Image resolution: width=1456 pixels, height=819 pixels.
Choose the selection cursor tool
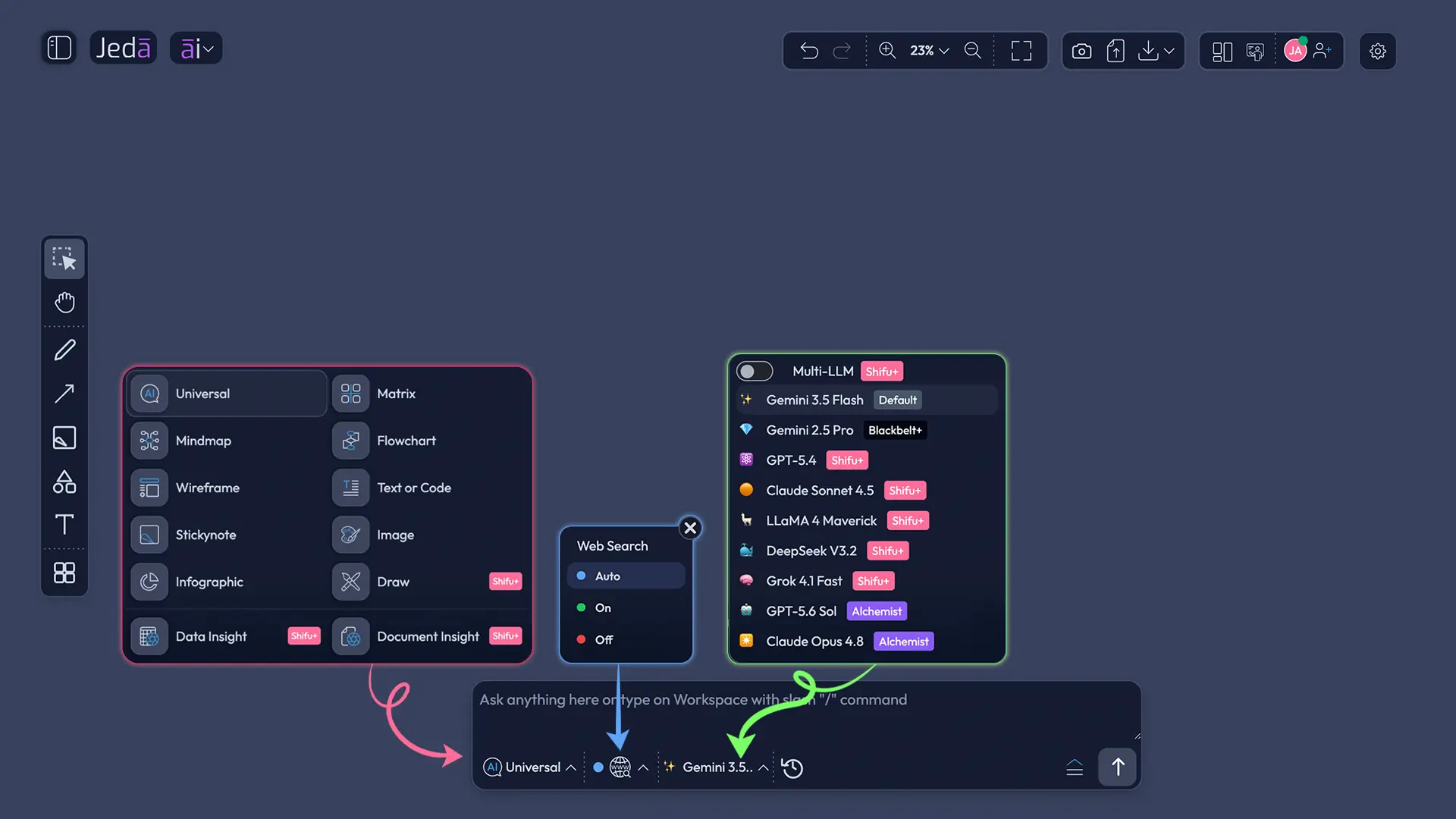[64, 259]
